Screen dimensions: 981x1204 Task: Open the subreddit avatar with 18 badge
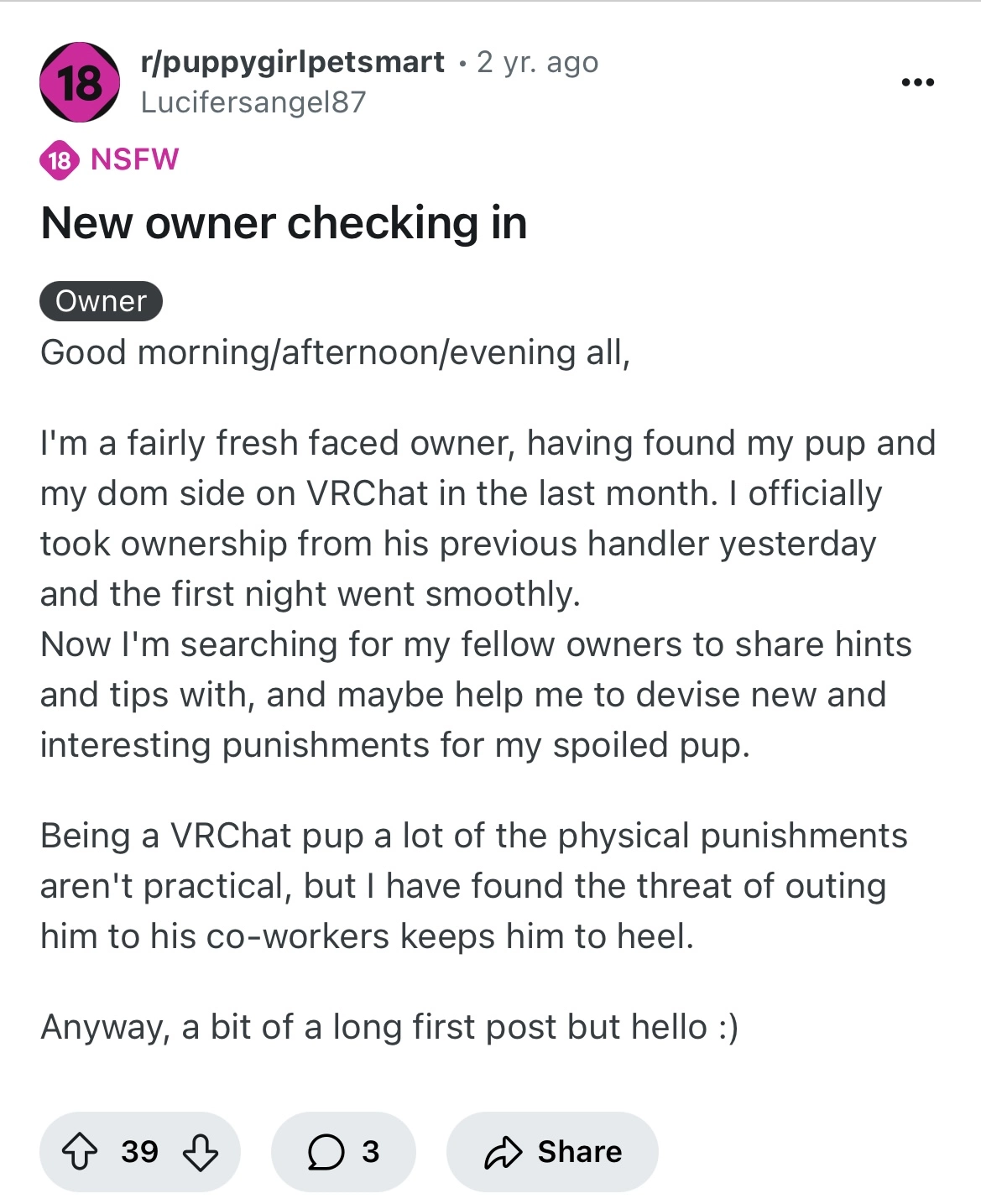coord(80,82)
